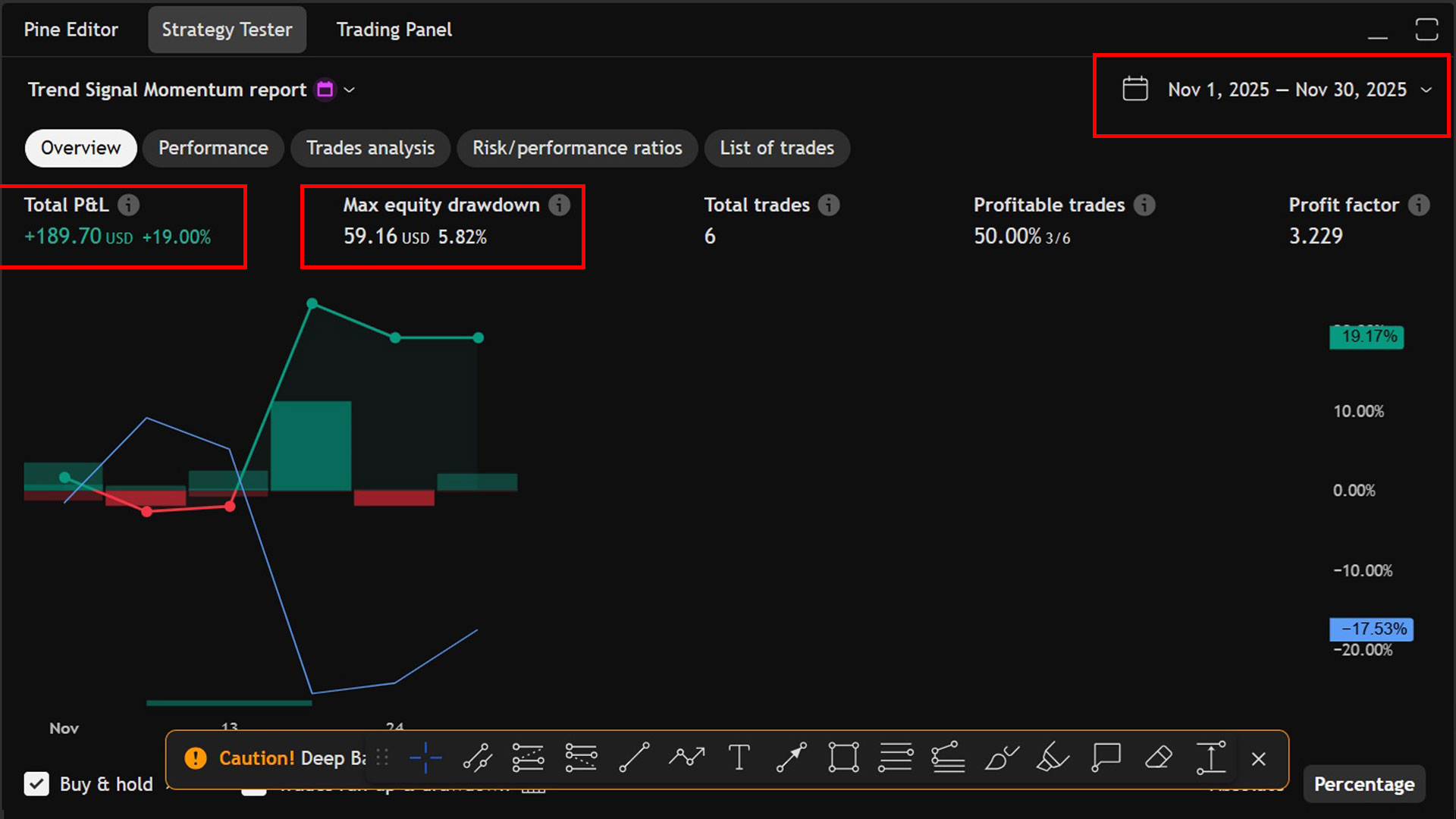Image resolution: width=1456 pixels, height=819 pixels.
Task: Activate the brush drawing tool
Action: pos(1001,758)
